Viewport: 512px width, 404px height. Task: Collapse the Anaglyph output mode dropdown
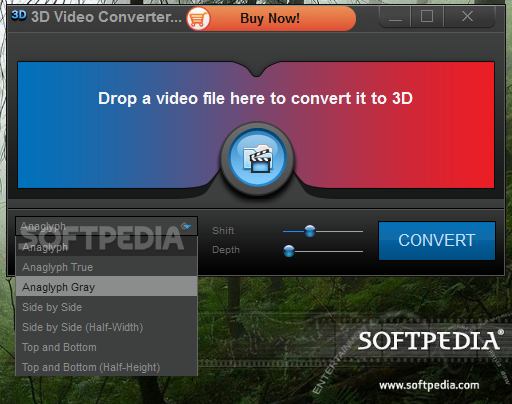(106, 226)
